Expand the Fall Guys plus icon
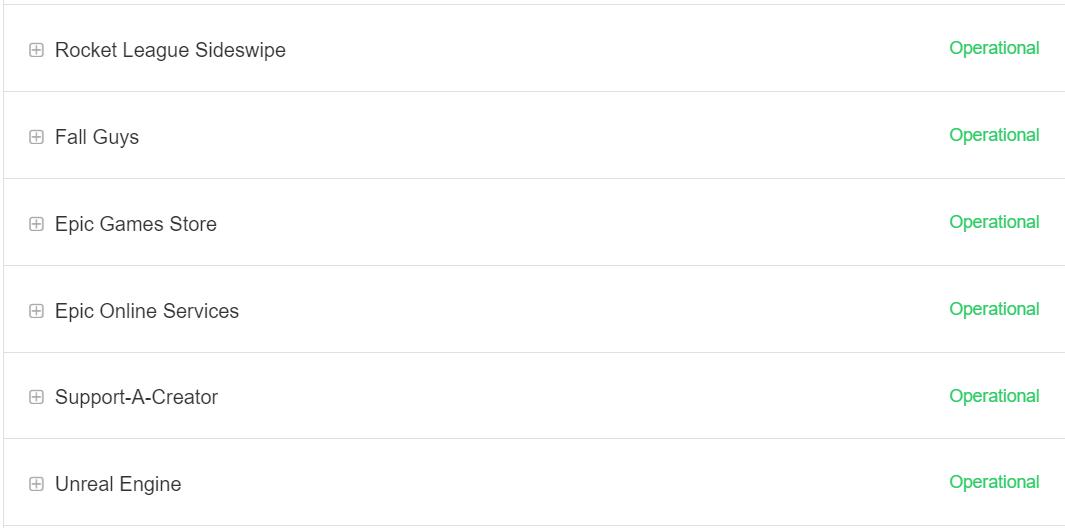The width and height of the screenshot is (1065, 528). pos(36,137)
